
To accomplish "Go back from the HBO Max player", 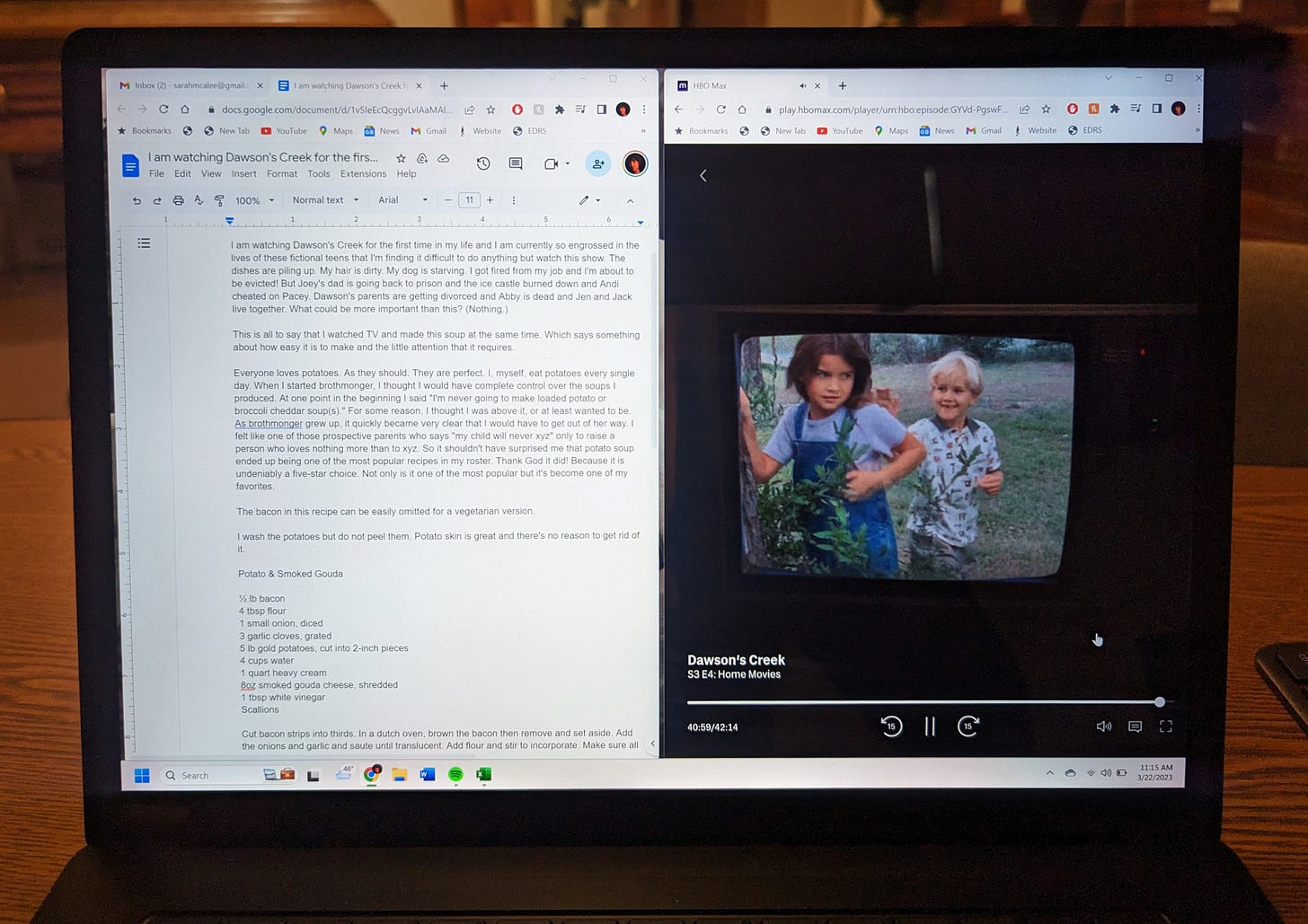I will tap(703, 175).
